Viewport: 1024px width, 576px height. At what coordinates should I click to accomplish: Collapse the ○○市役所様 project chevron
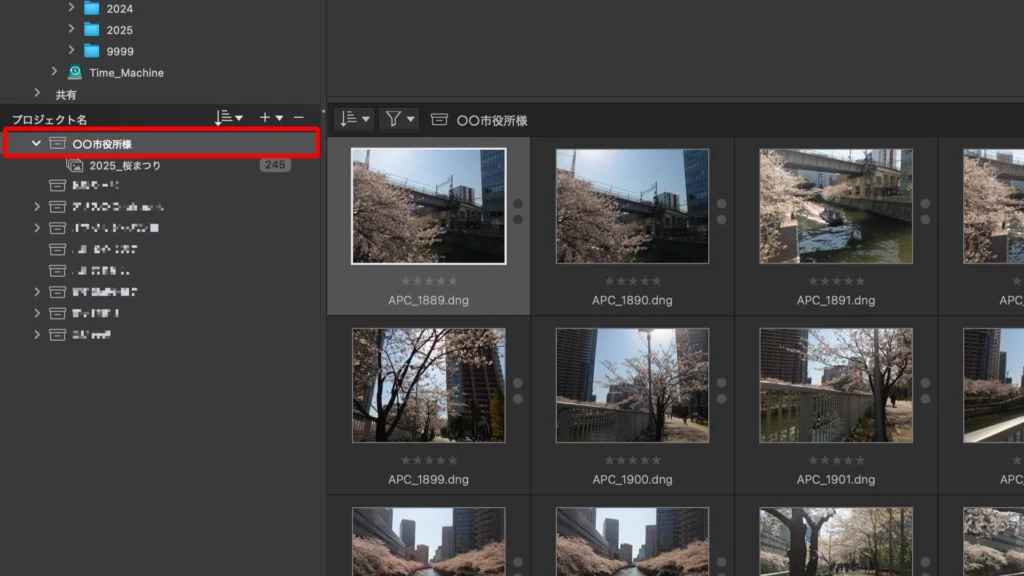[x=36, y=144]
